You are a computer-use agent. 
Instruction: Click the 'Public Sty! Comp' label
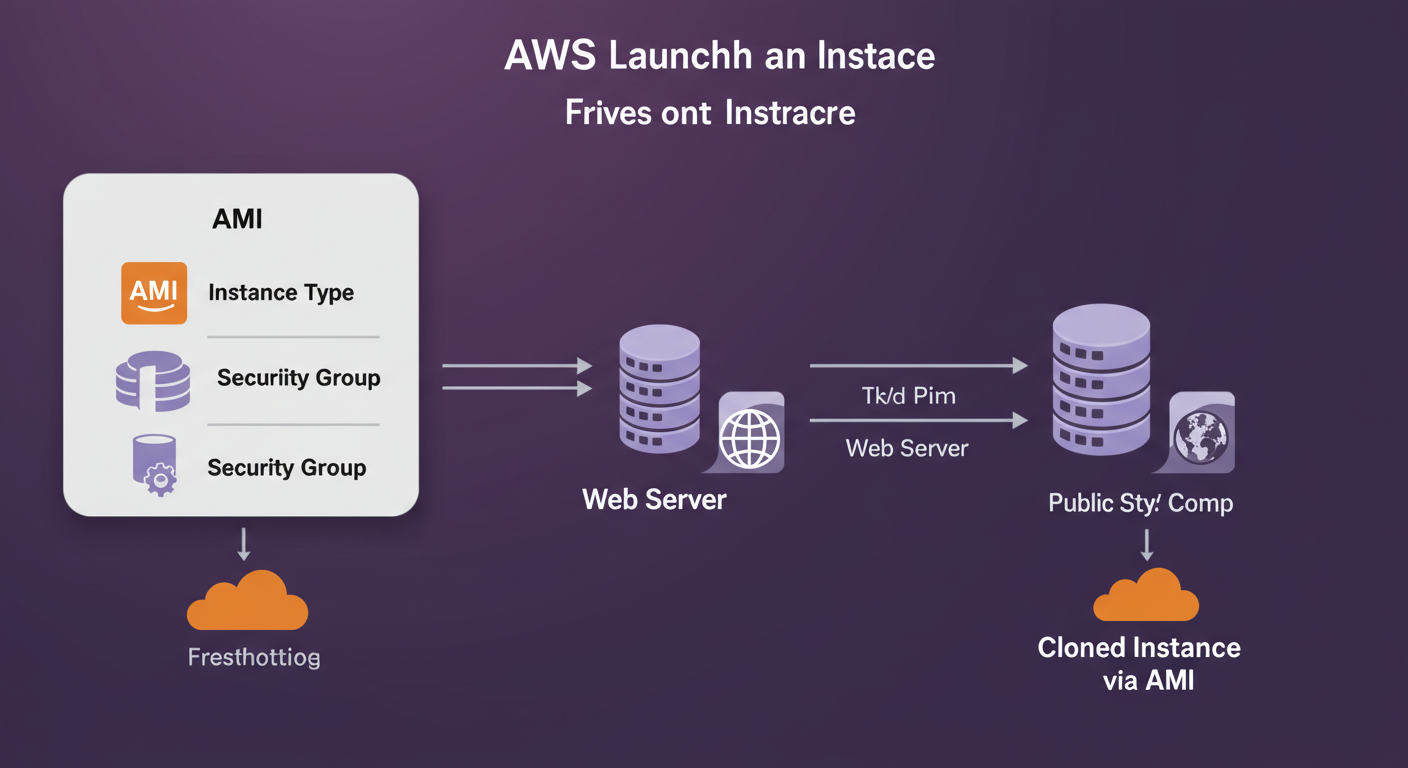point(1141,502)
